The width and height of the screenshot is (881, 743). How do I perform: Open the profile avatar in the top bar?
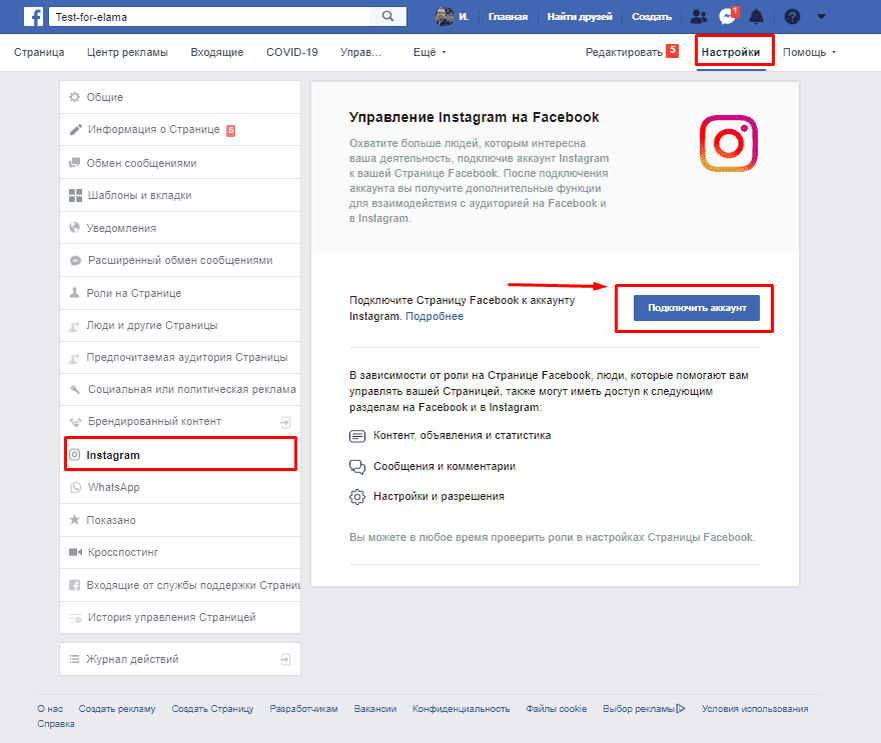(444, 16)
